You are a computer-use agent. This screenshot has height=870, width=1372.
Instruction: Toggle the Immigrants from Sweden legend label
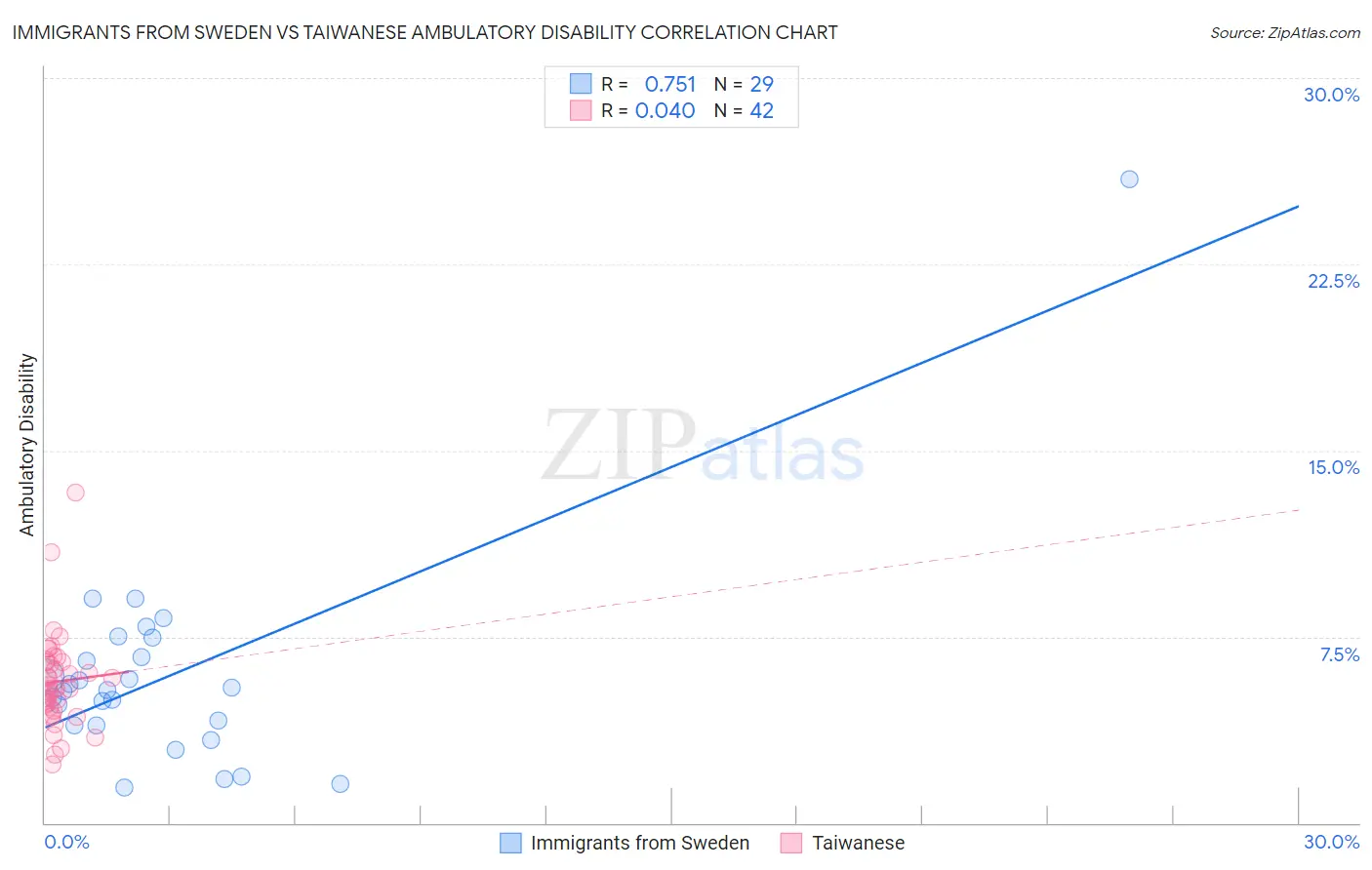click(639, 843)
